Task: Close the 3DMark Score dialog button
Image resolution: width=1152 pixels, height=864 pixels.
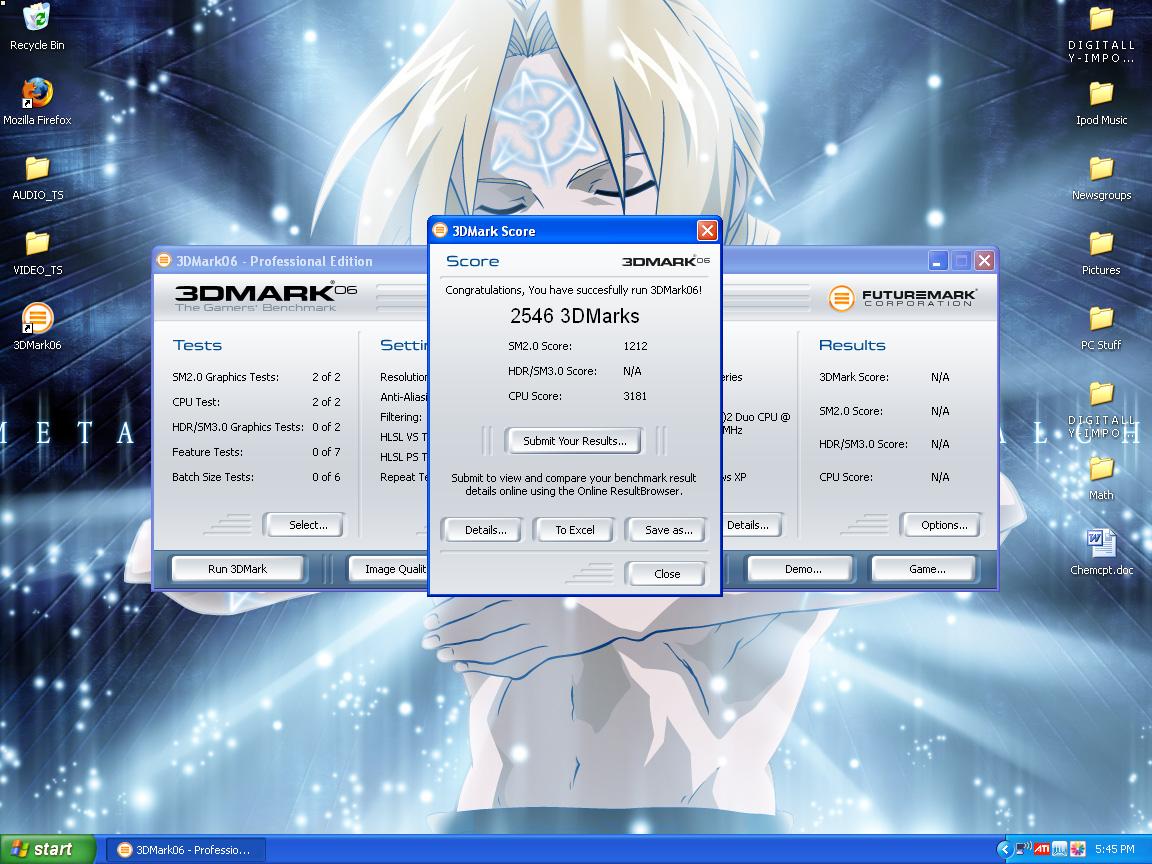Action: tap(666, 574)
